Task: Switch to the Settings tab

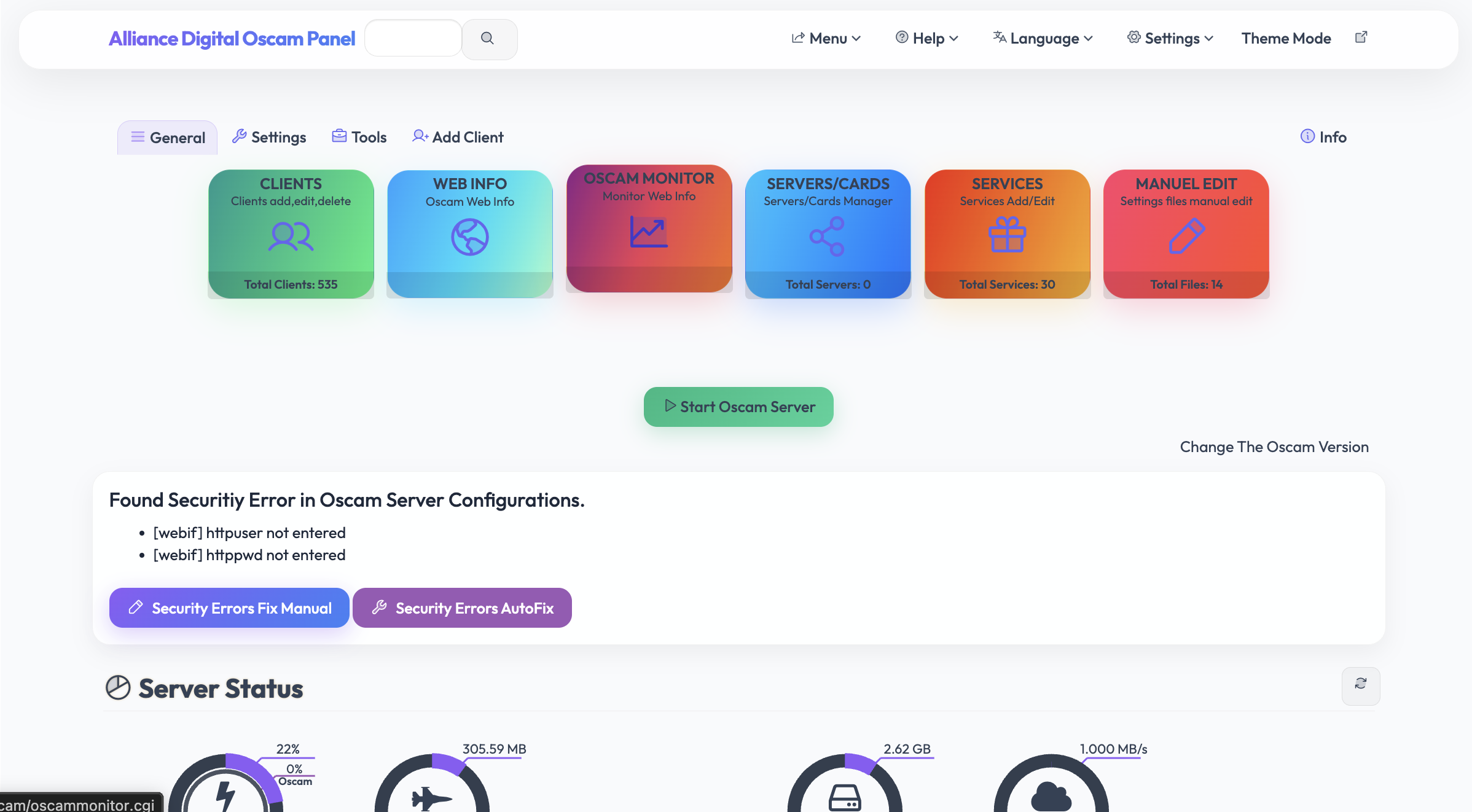Action: [x=268, y=136]
